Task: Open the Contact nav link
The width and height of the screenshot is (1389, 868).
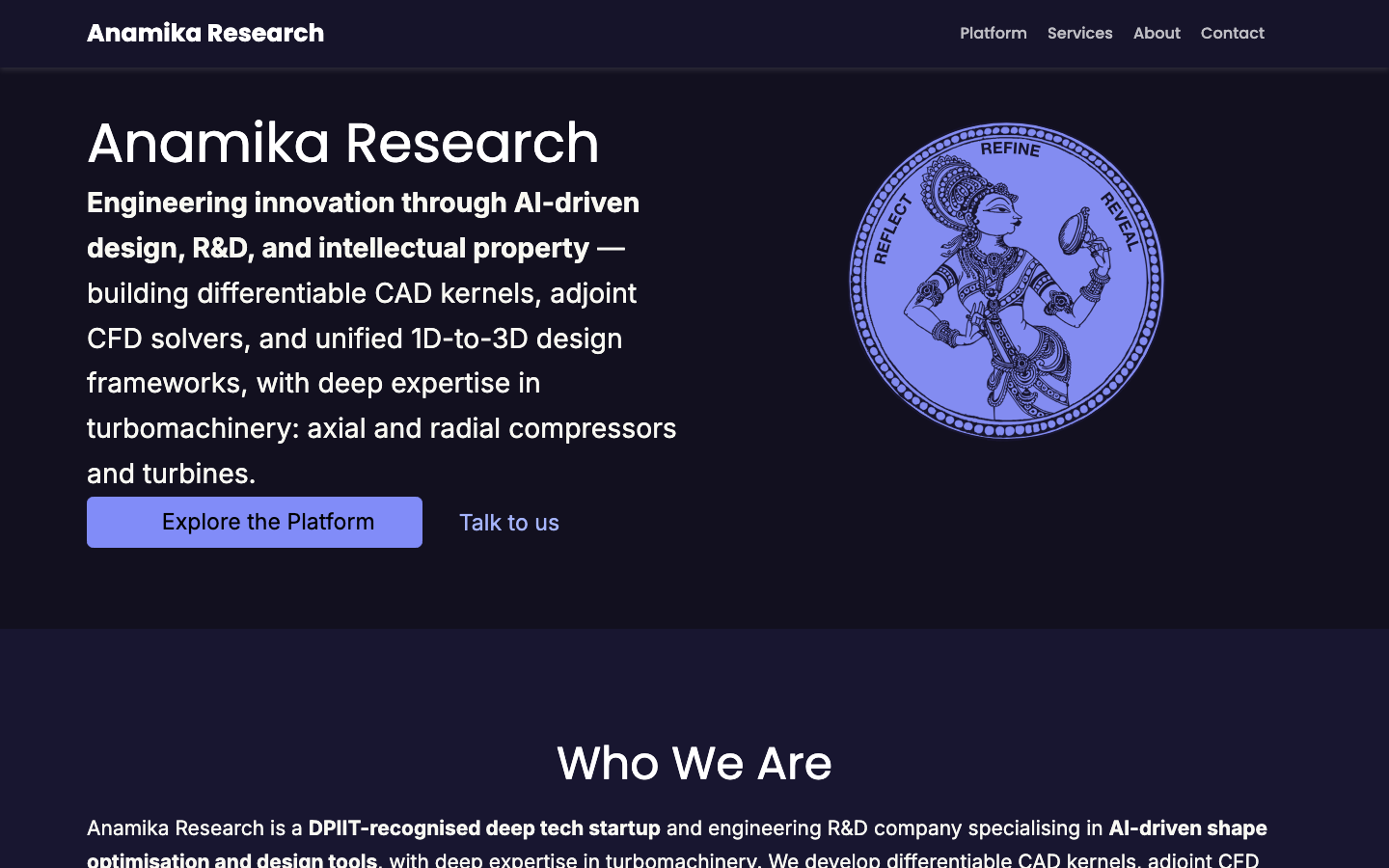Action: point(1232,33)
